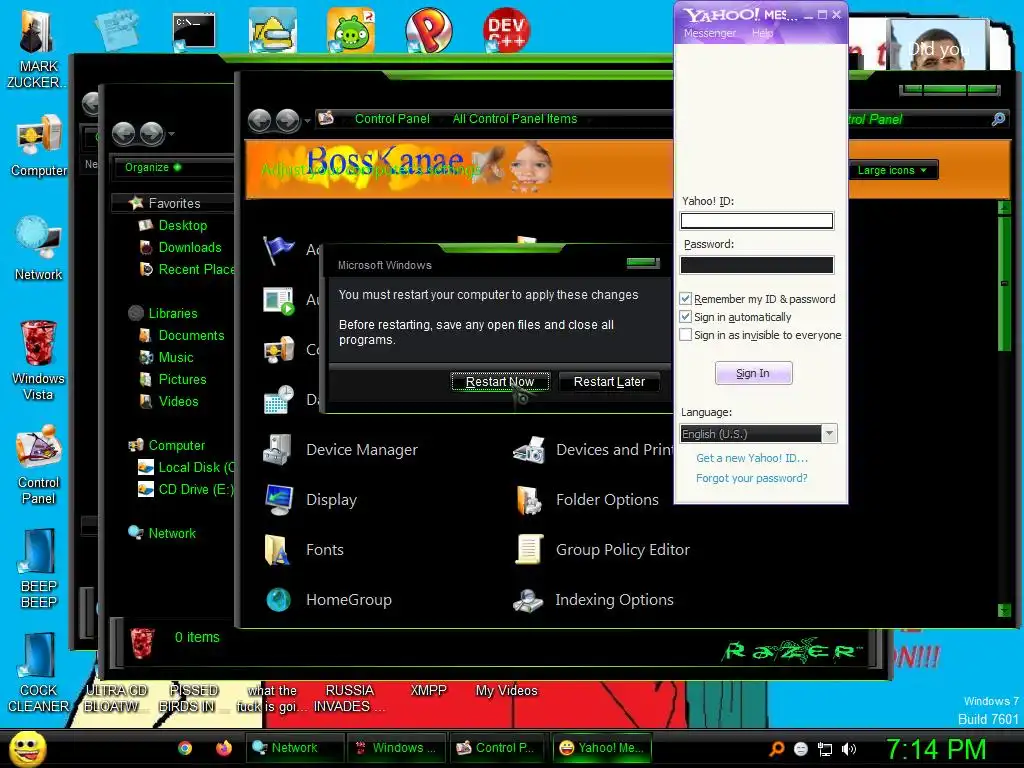Launch the Bad Piggies game icon
Image resolution: width=1024 pixels, height=768 pixels.
tap(351, 30)
